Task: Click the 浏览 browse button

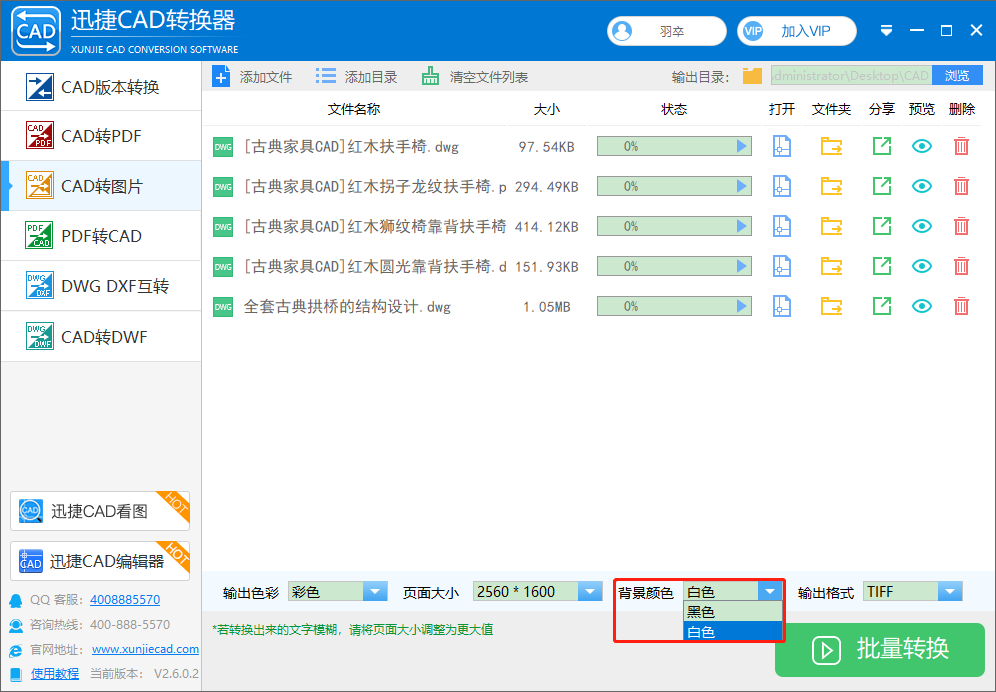Action: (x=957, y=75)
